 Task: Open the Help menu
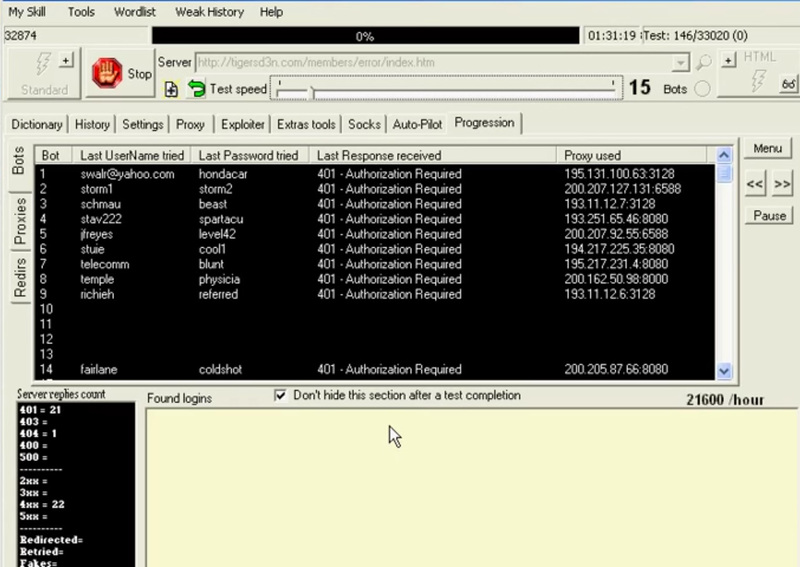[271, 12]
